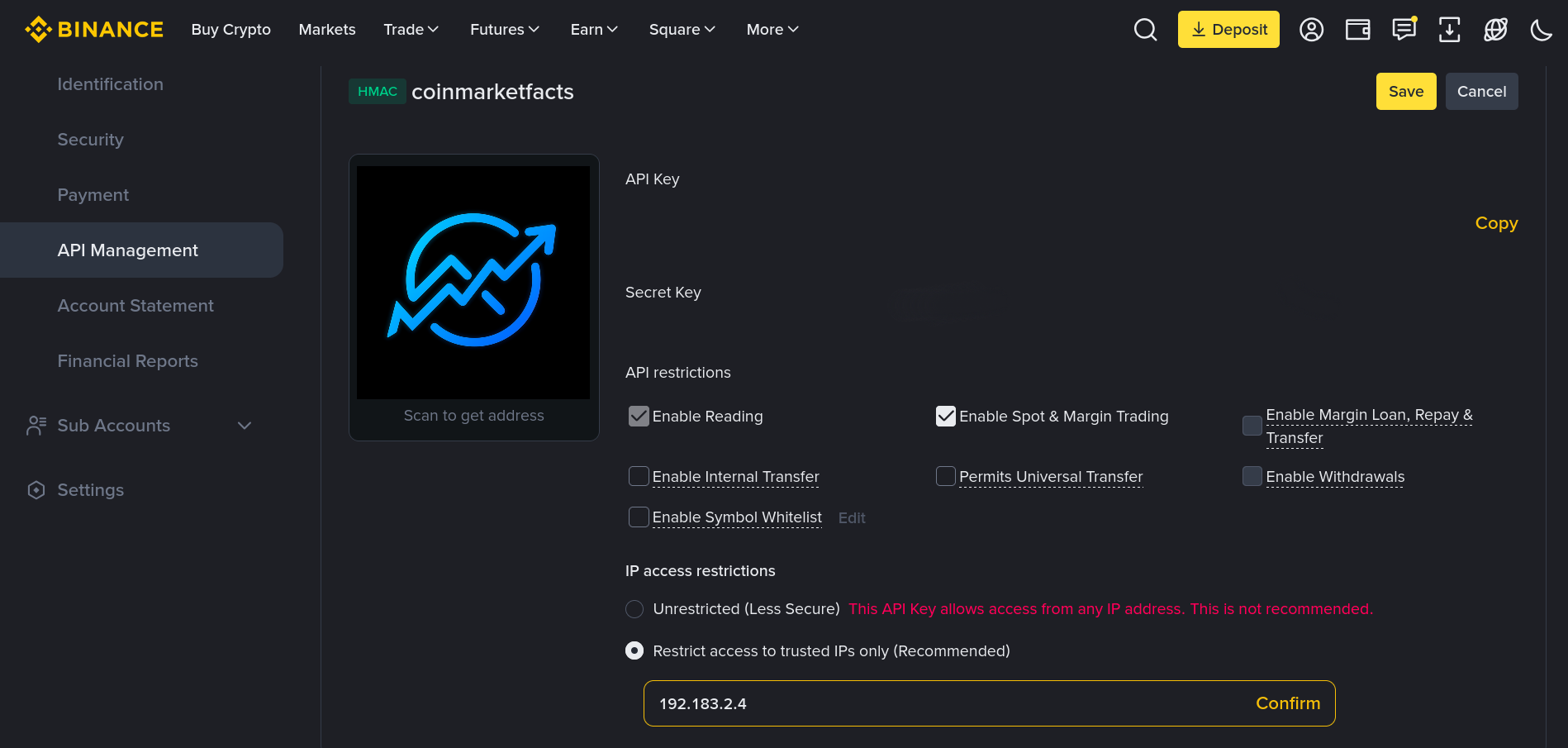Viewport: 1568px width, 748px height.
Task: Toggle dark mode with the moon icon
Action: click(x=1542, y=29)
